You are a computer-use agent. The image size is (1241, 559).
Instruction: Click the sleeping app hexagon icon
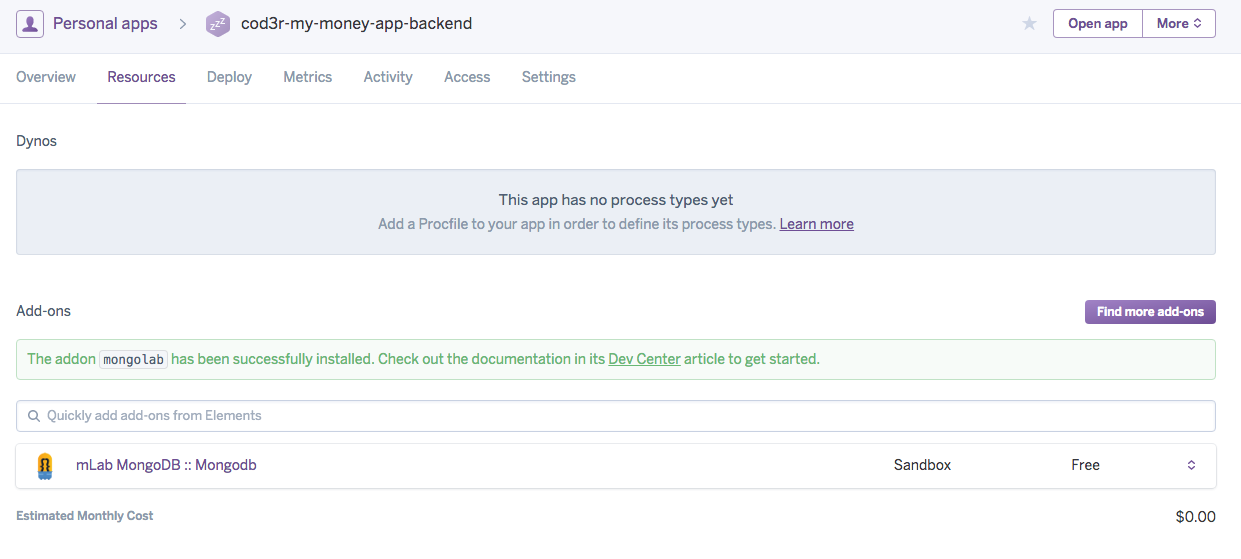tap(218, 24)
